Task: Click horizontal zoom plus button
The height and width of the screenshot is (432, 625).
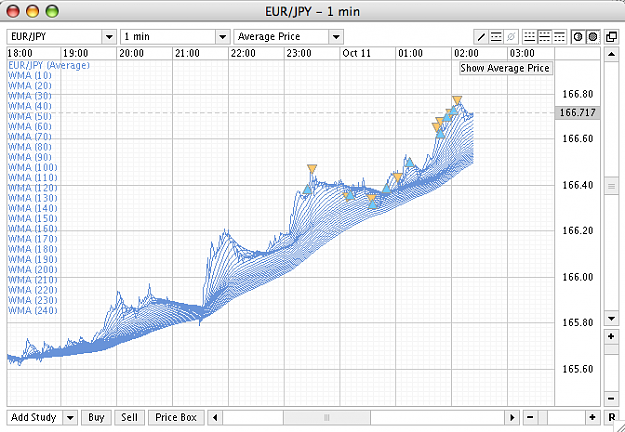Action: pos(592,418)
